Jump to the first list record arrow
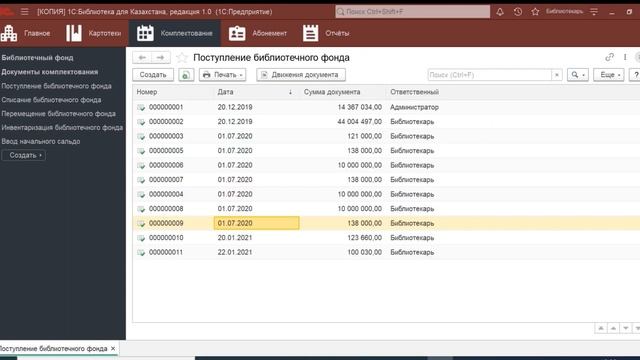 click(x=601, y=328)
